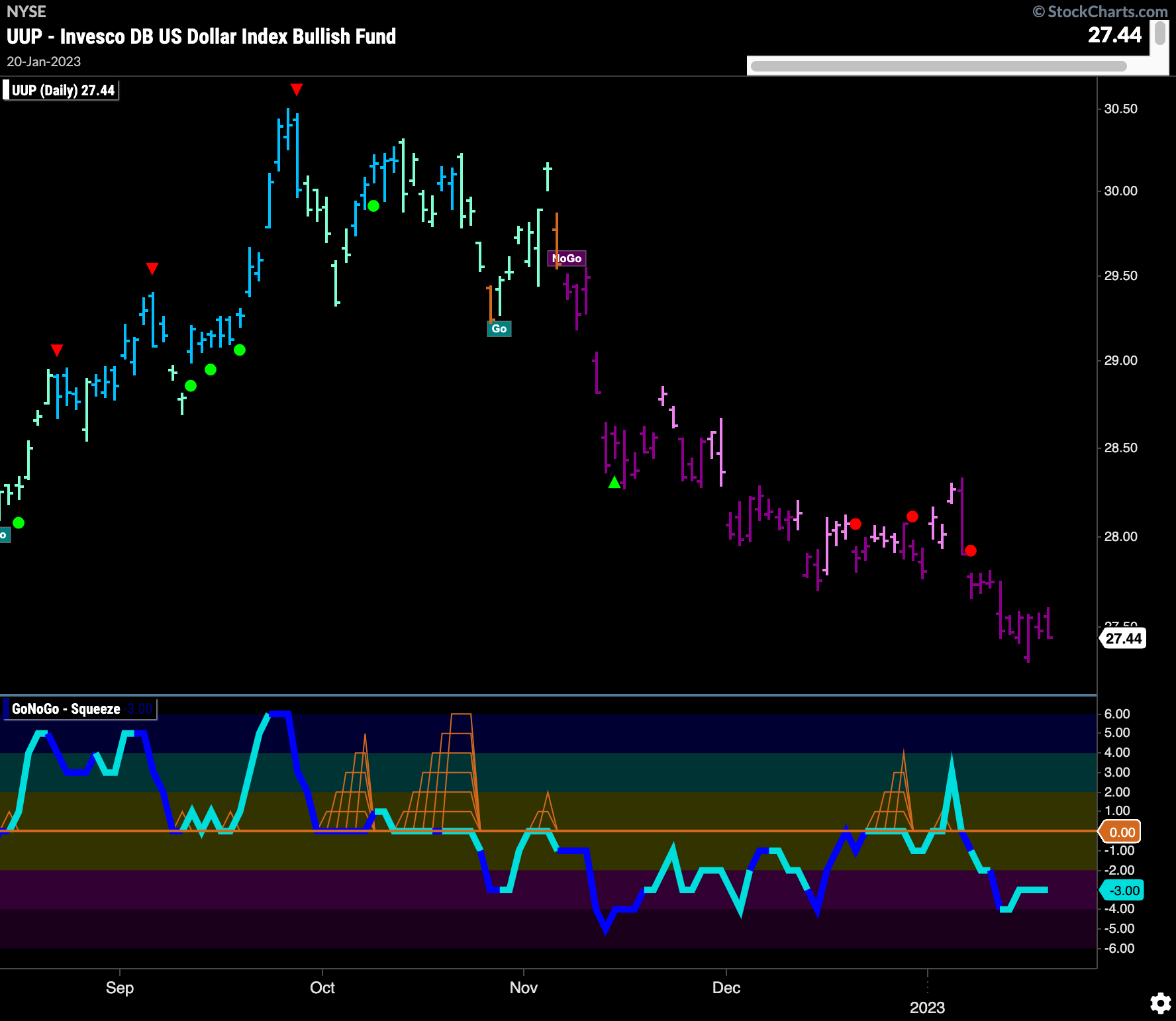Click the 27.44 current price tag on the axis
The height and width of the screenshot is (1021, 1176).
(x=1123, y=638)
